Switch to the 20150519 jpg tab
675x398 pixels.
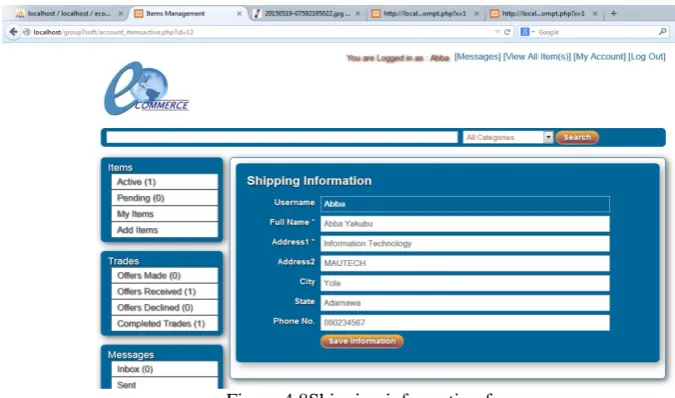pos(307,14)
